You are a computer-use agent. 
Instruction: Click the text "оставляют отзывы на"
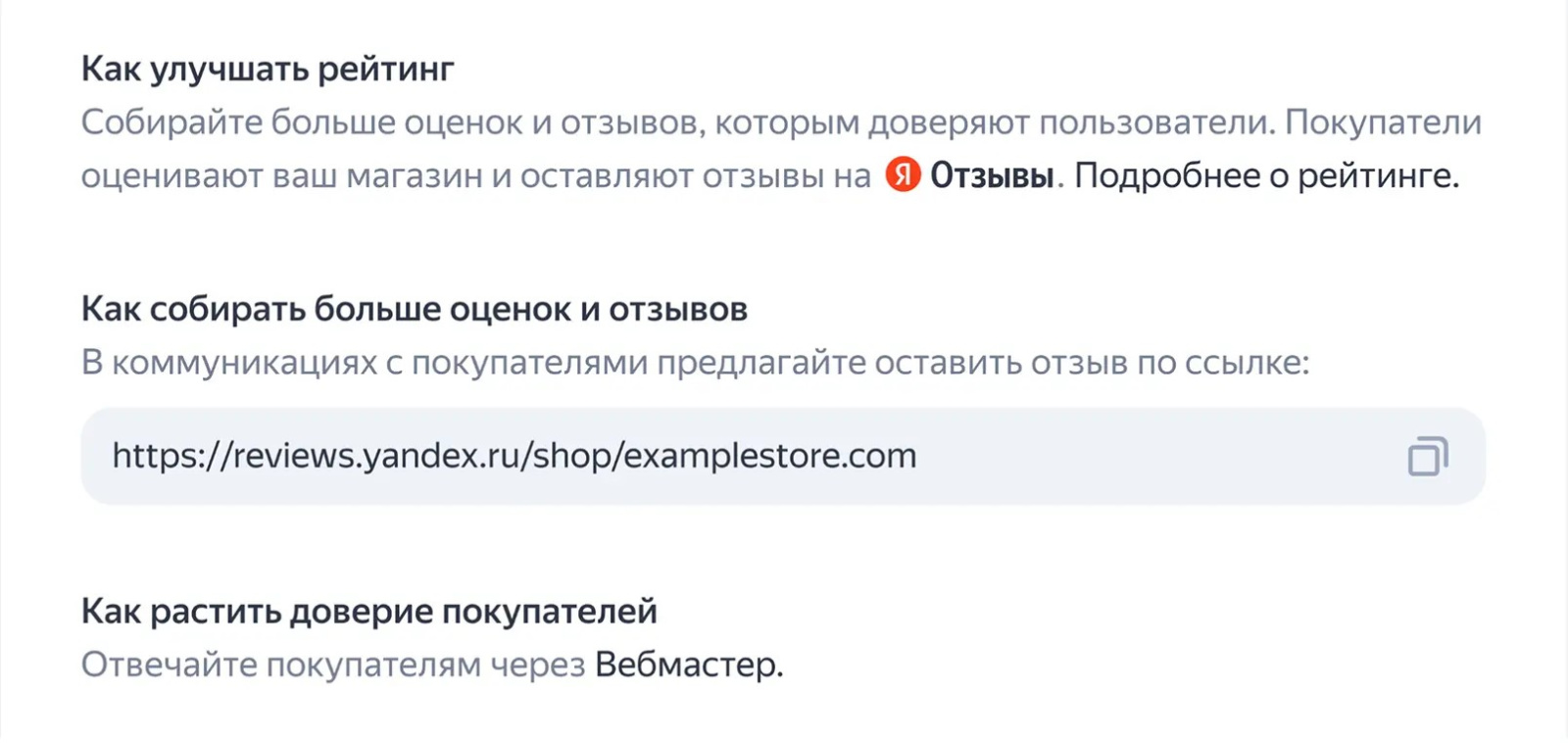696,176
